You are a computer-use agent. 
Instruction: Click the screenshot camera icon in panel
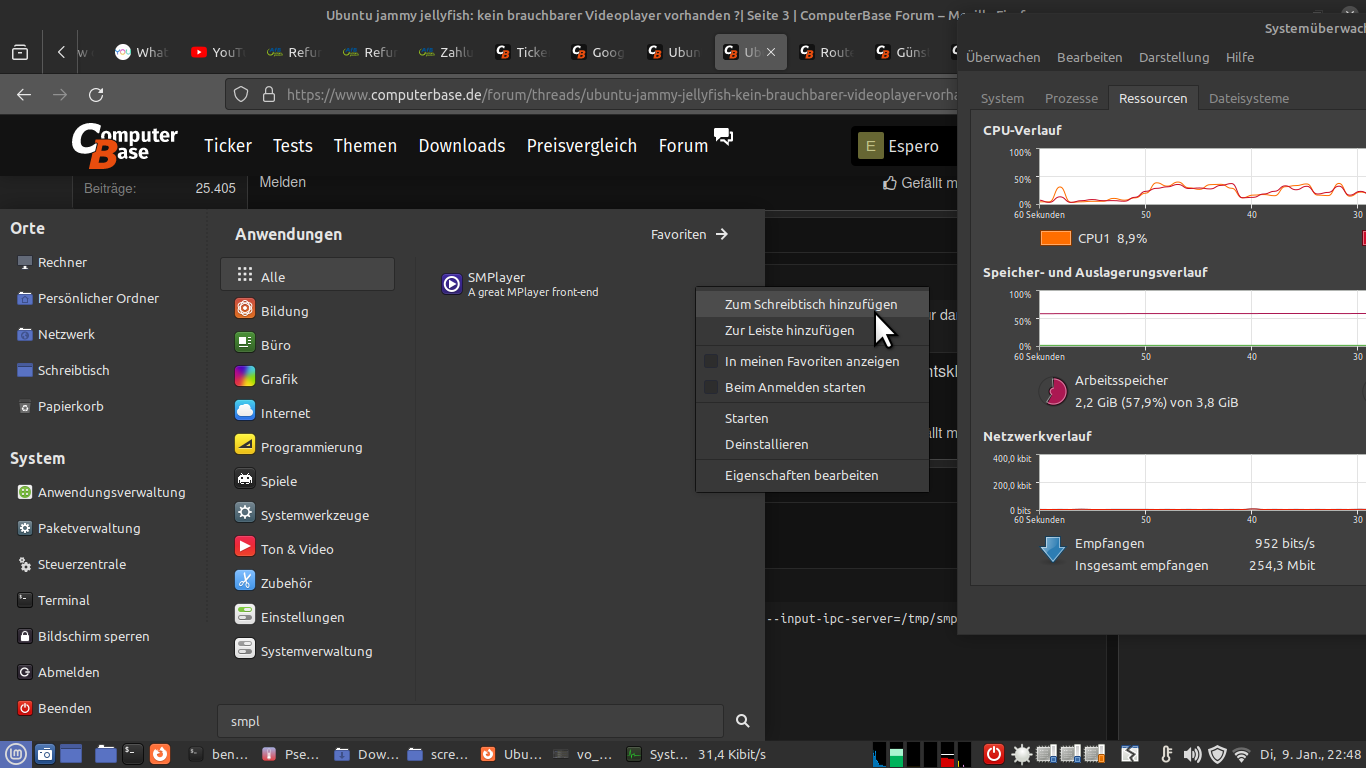coord(44,754)
